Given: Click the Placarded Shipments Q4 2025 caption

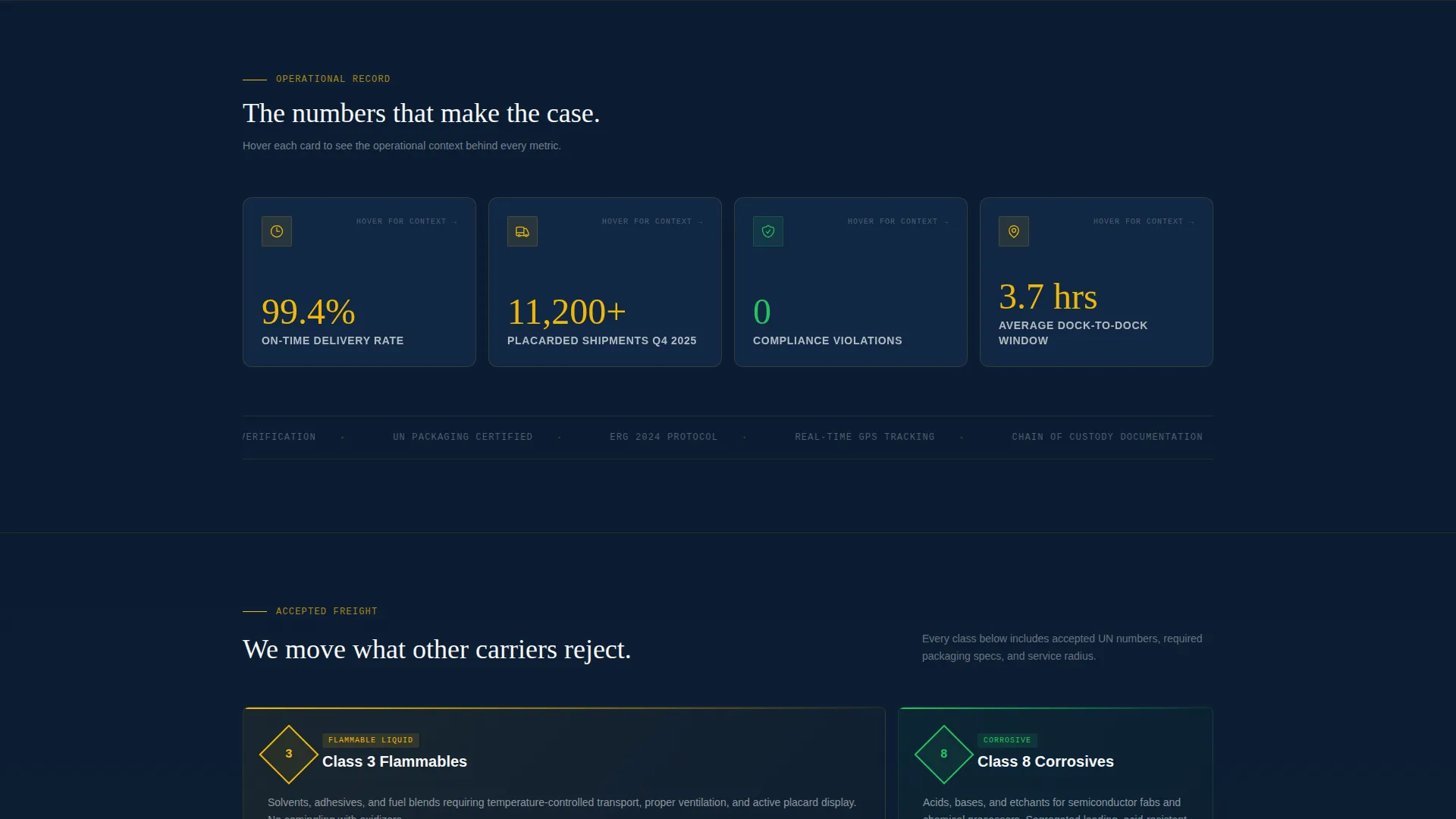Looking at the screenshot, I should (601, 341).
